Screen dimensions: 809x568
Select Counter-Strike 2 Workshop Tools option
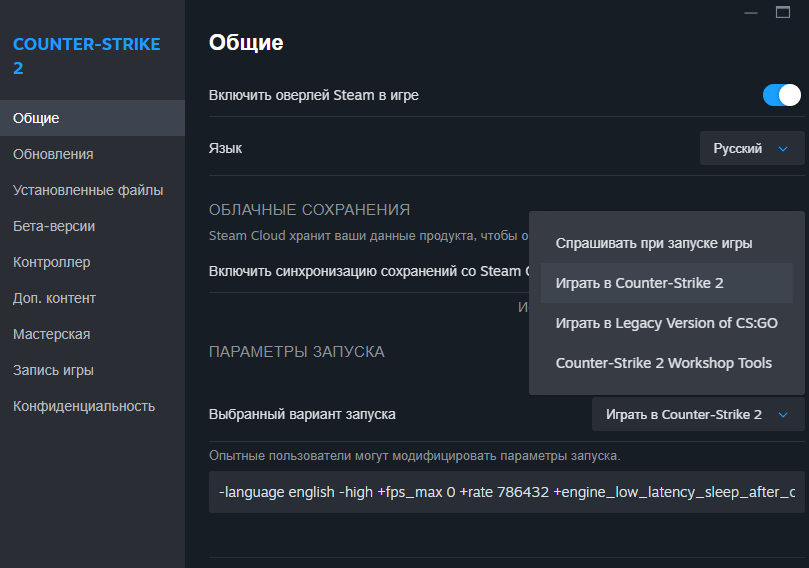click(x=667, y=363)
